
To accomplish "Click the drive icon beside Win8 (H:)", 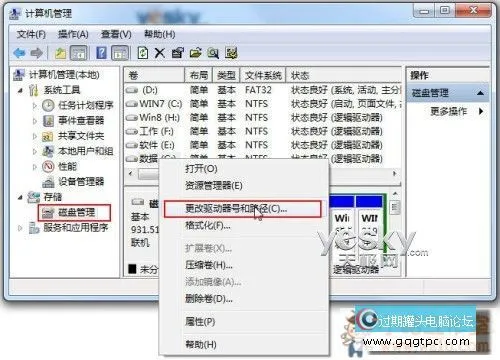I will [x=132, y=118].
